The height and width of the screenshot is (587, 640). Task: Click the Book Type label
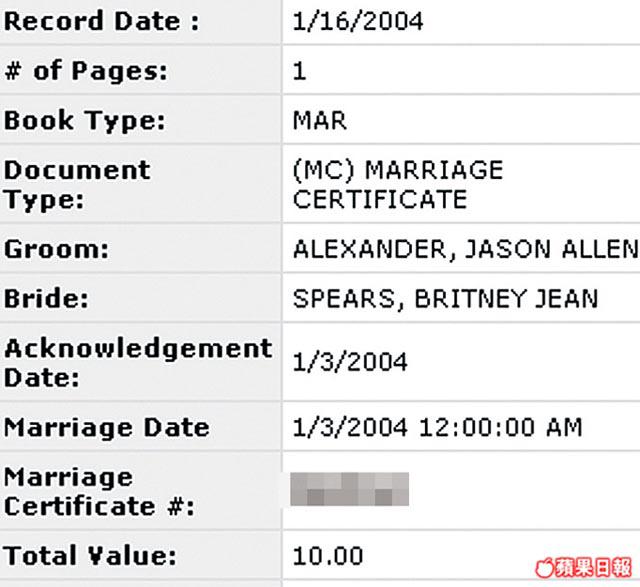[84, 121]
